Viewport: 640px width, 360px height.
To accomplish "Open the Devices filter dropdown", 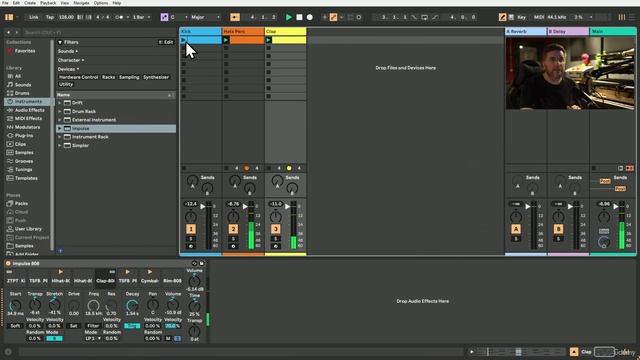I will coord(68,69).
